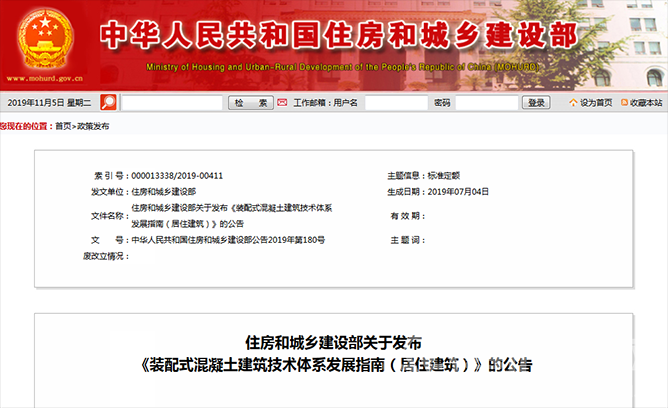Click the 废改立情况 label
Viewport: 668px width, 408px height.
pyautogui.click(x=105, y=256)
